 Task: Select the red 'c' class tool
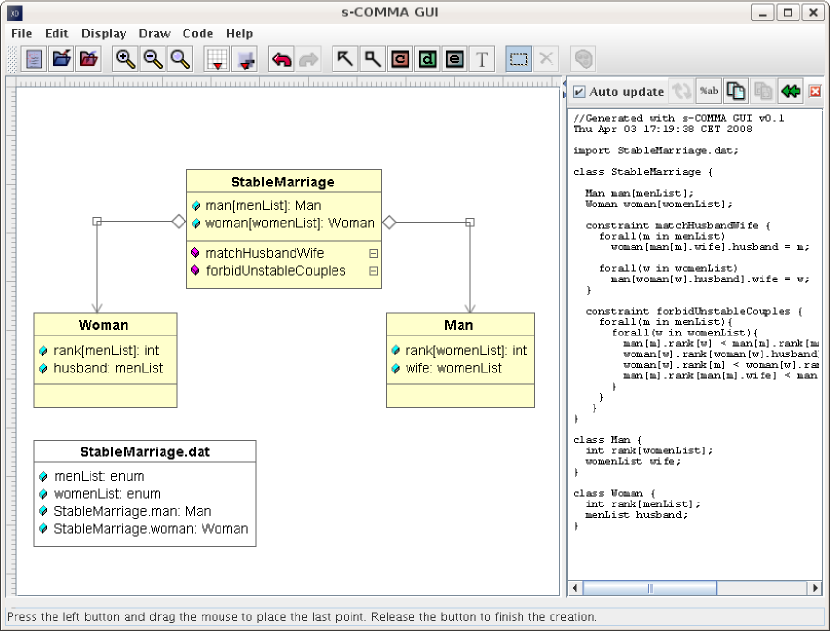[400, 59]
